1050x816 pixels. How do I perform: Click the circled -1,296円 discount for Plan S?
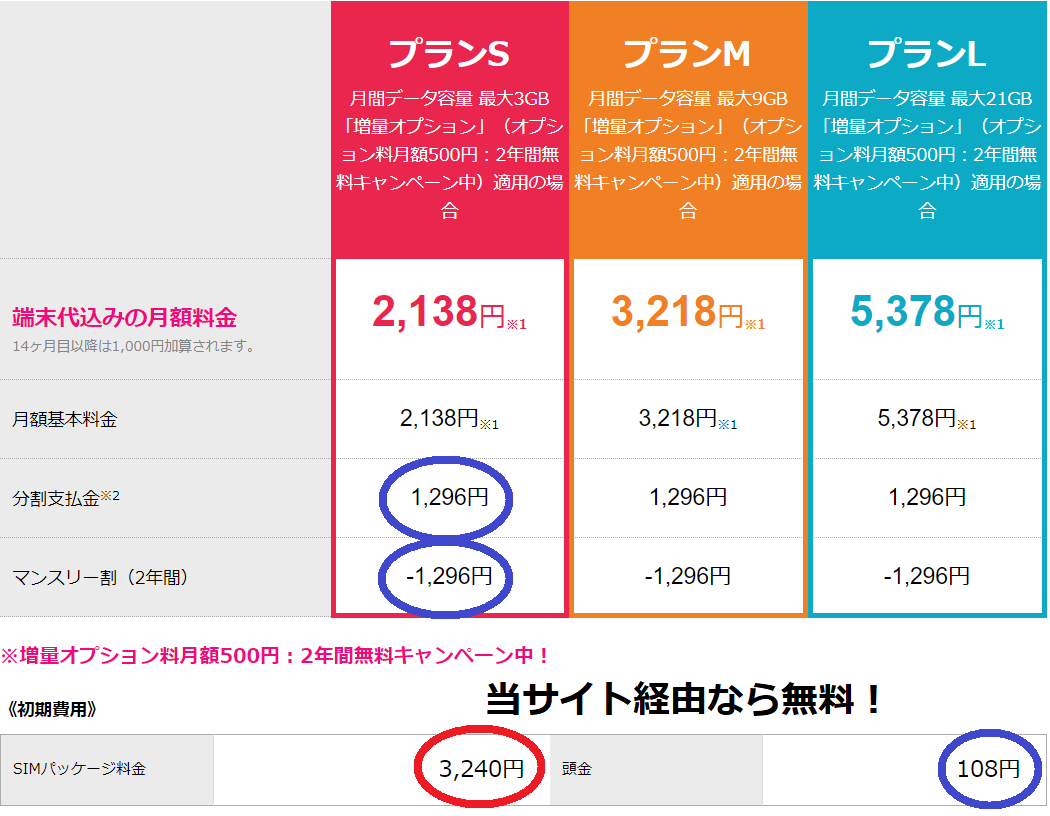point(449,576)
